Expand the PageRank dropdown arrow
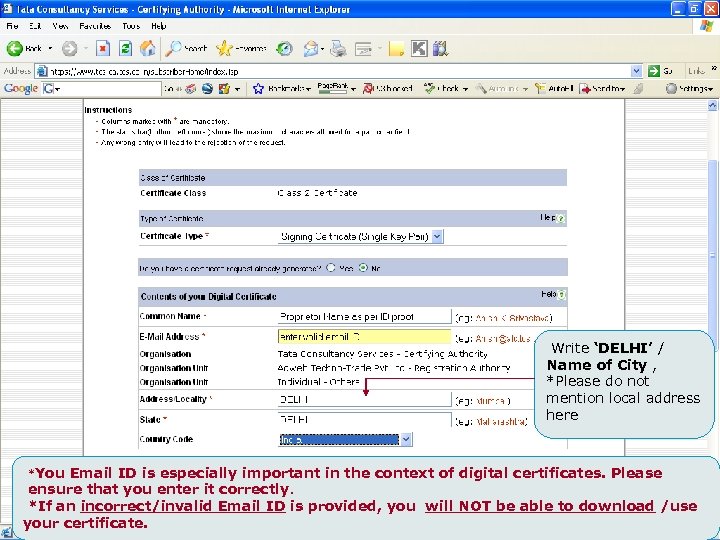 (x=353, y=89)
